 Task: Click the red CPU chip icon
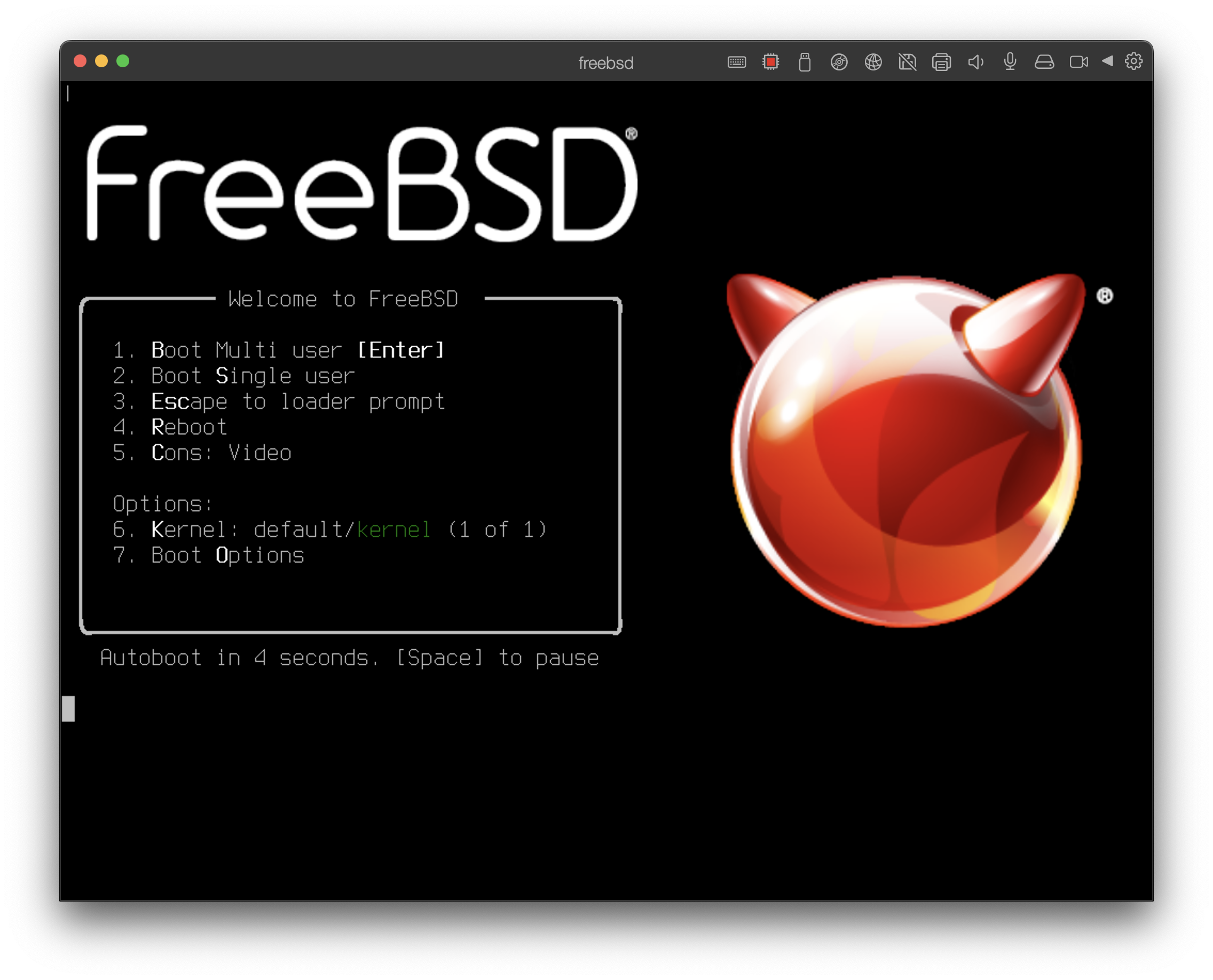771,61
